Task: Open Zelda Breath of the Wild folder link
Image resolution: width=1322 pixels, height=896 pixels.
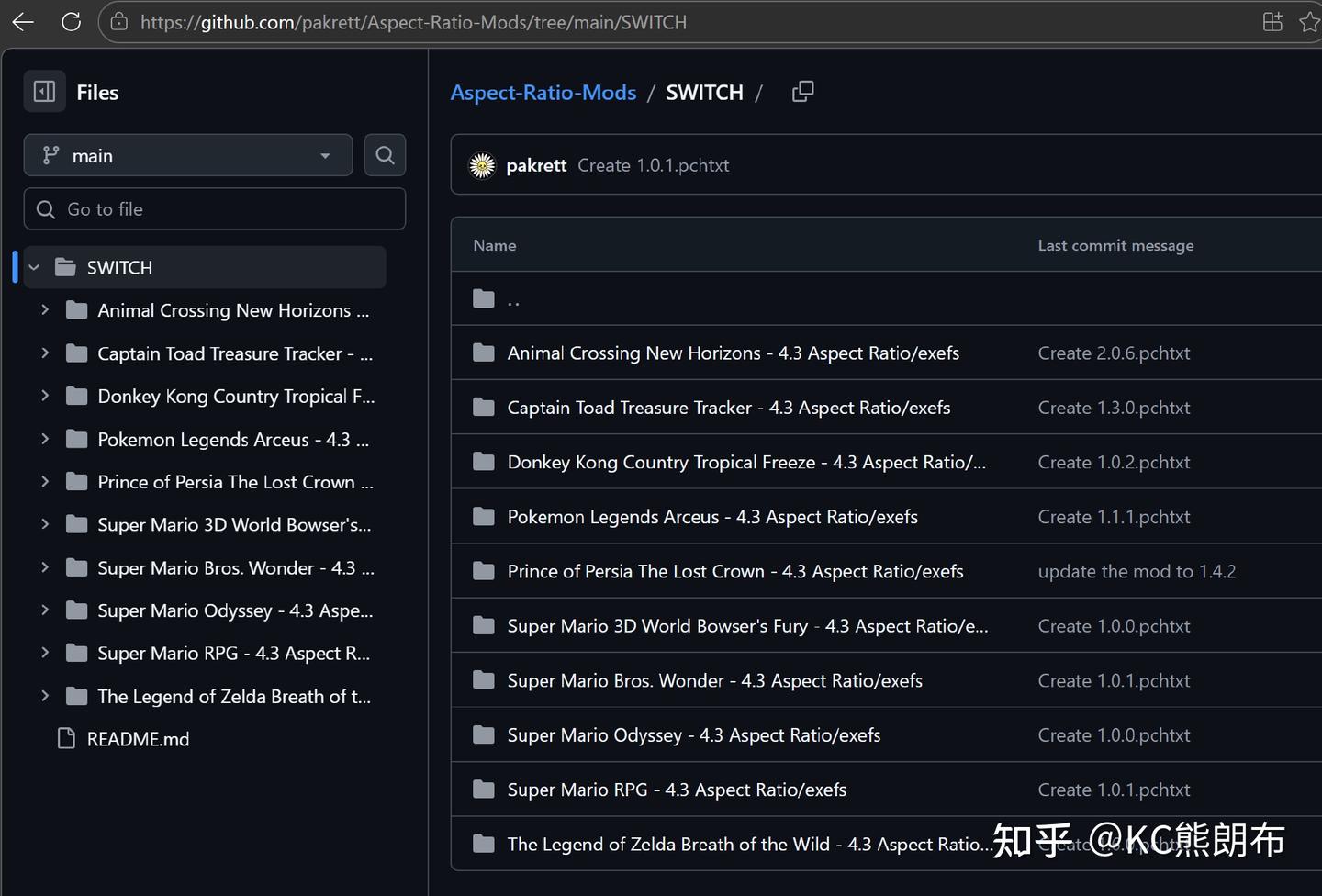Action: [750, 844]
